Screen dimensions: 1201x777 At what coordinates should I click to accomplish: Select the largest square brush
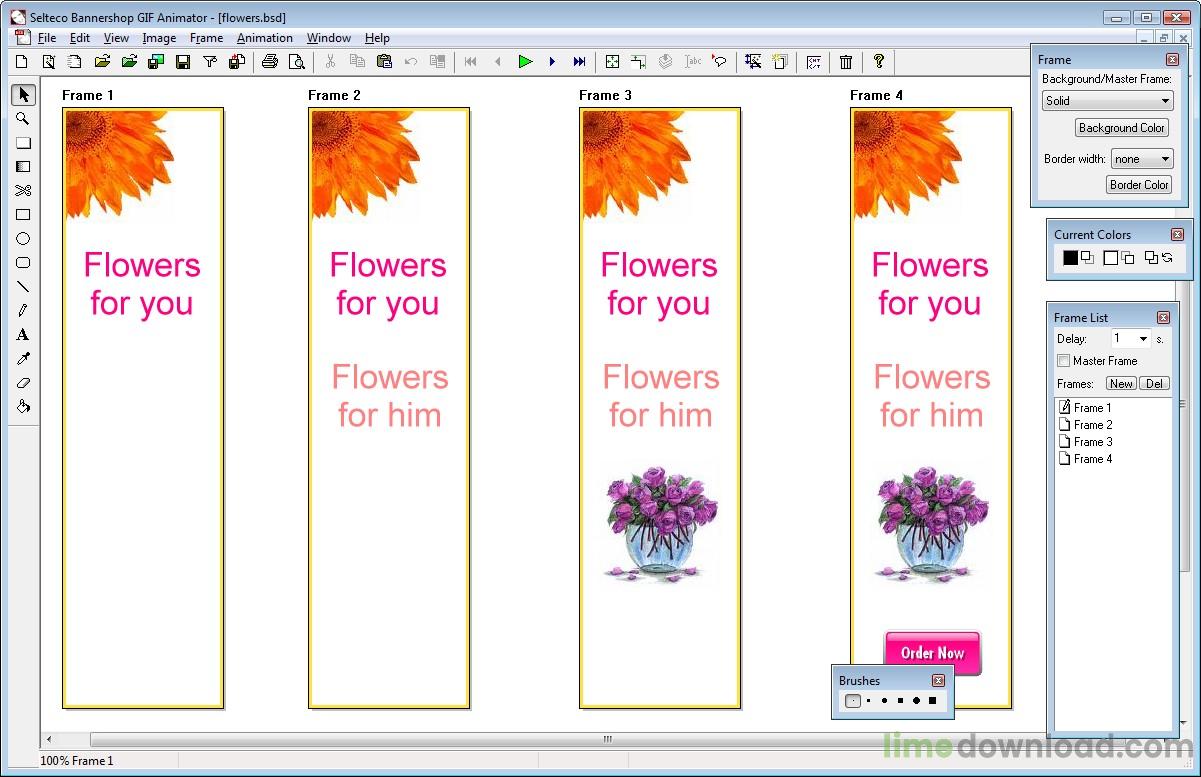932,701
